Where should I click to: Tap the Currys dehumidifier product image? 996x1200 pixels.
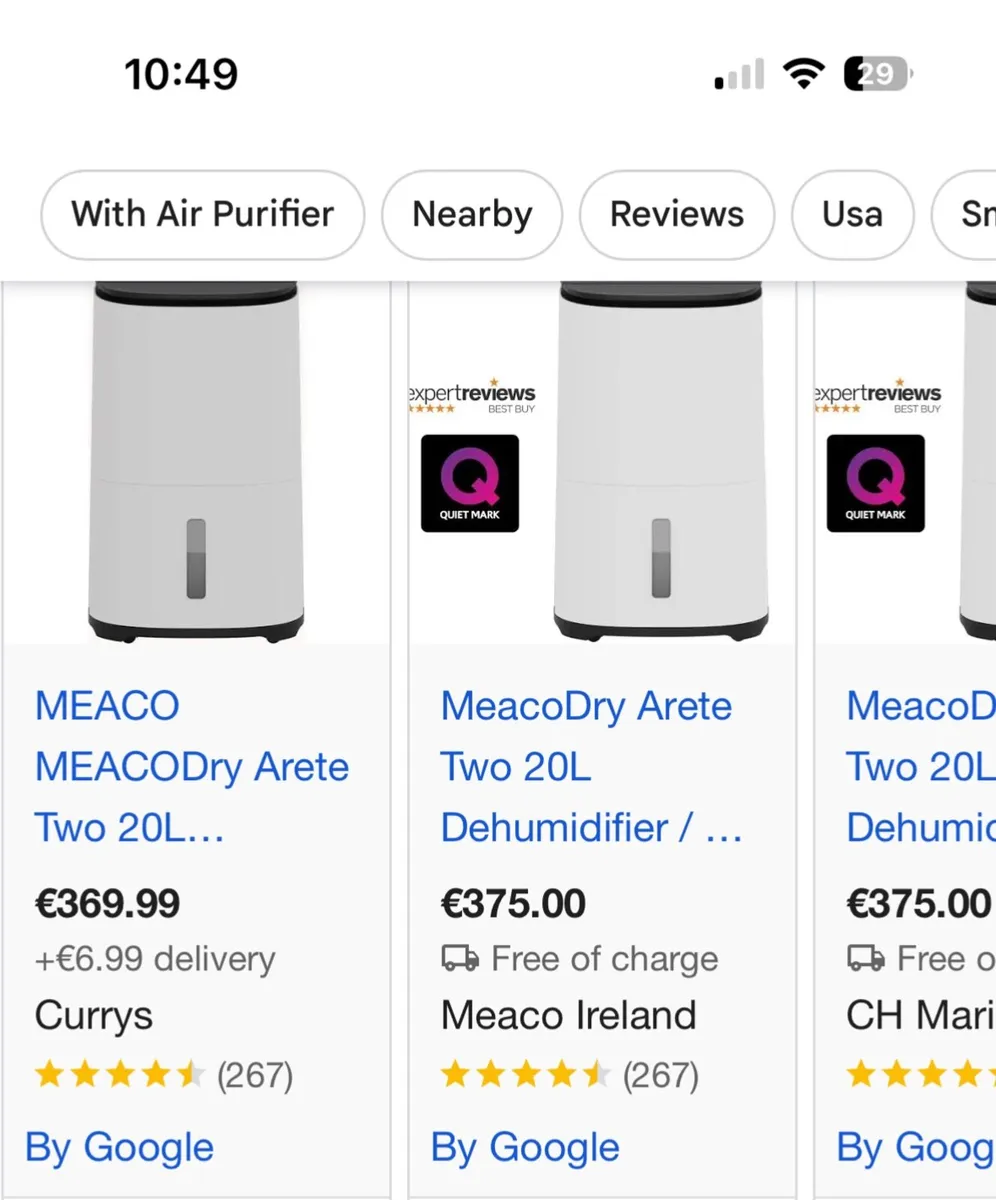click(196, 460)
